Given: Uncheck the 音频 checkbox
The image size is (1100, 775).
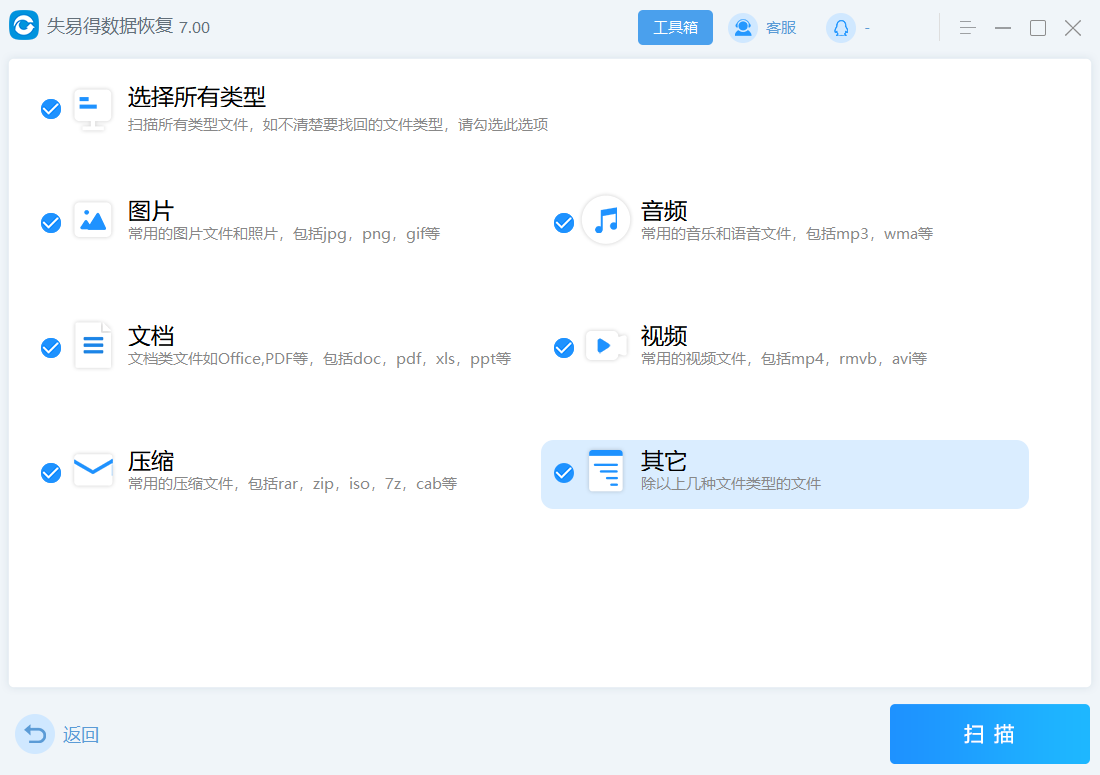Looking at the screenshot, I should (564, 222).
